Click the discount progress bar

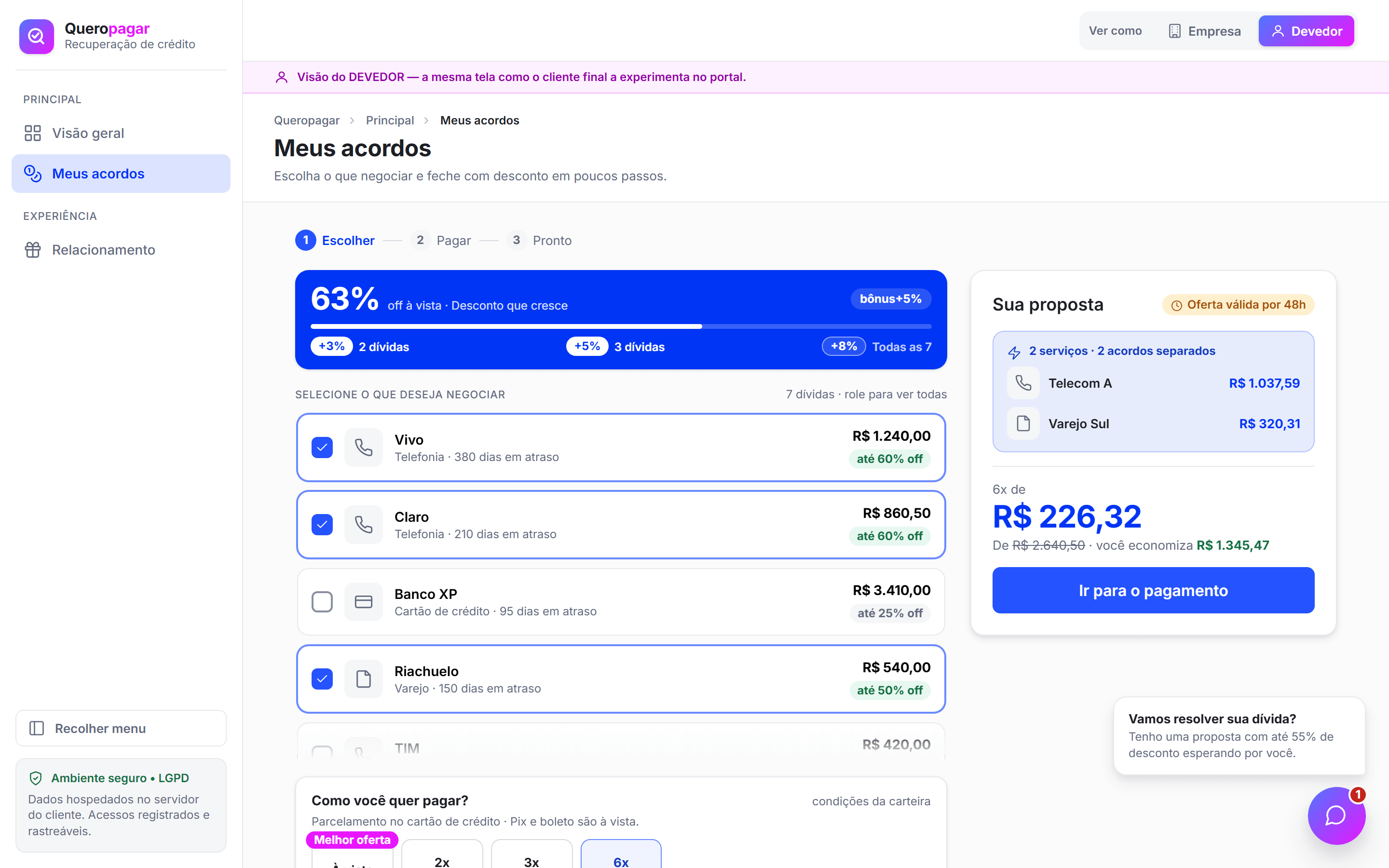(x=620, y=326)
